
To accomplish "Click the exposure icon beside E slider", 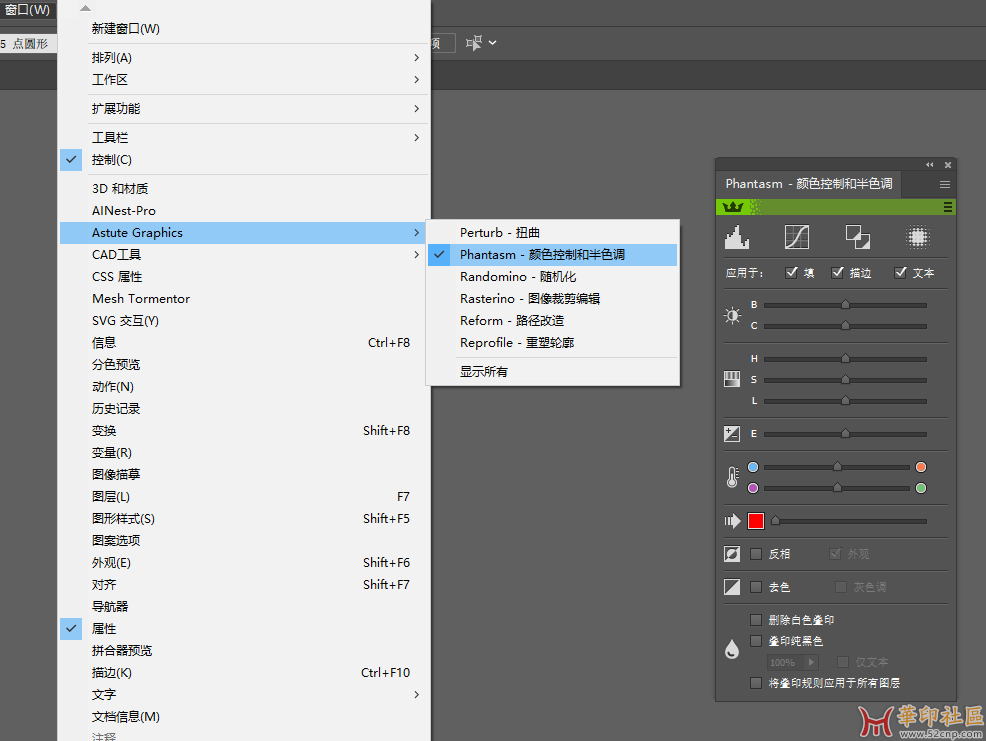I will click(x=732, y=433).
